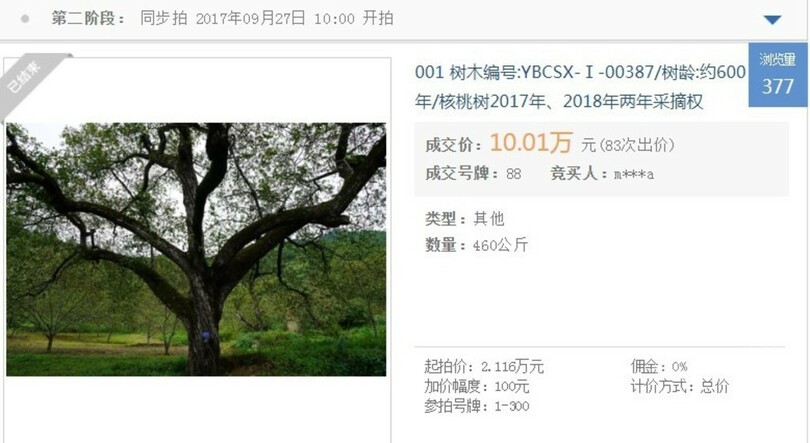Click the 参拍号牌 1-300 text
Image resolution: width=810 pixels, height=443 pixels.
point(476,406)
